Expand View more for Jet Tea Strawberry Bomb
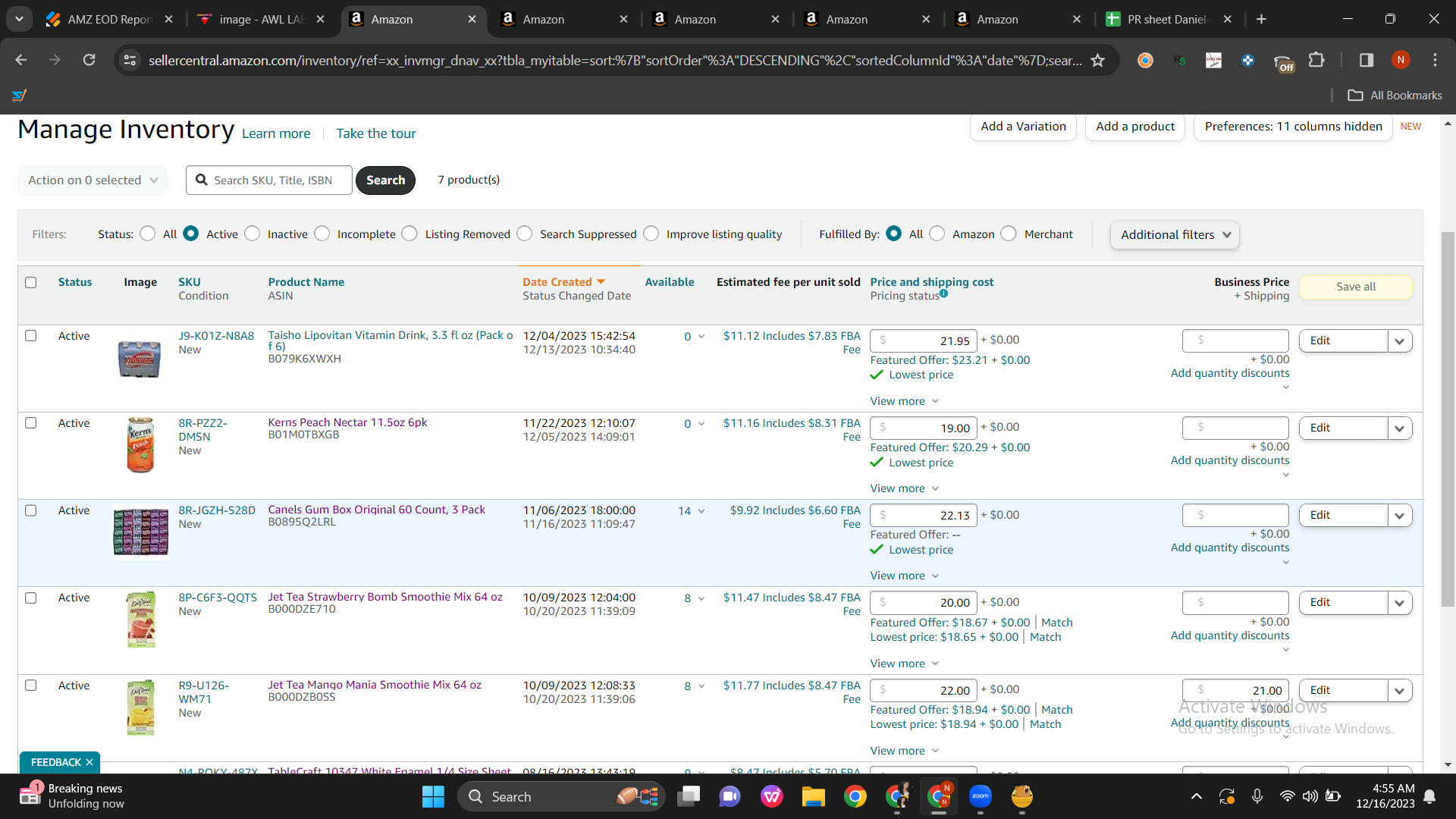 (x=905, y=664)
